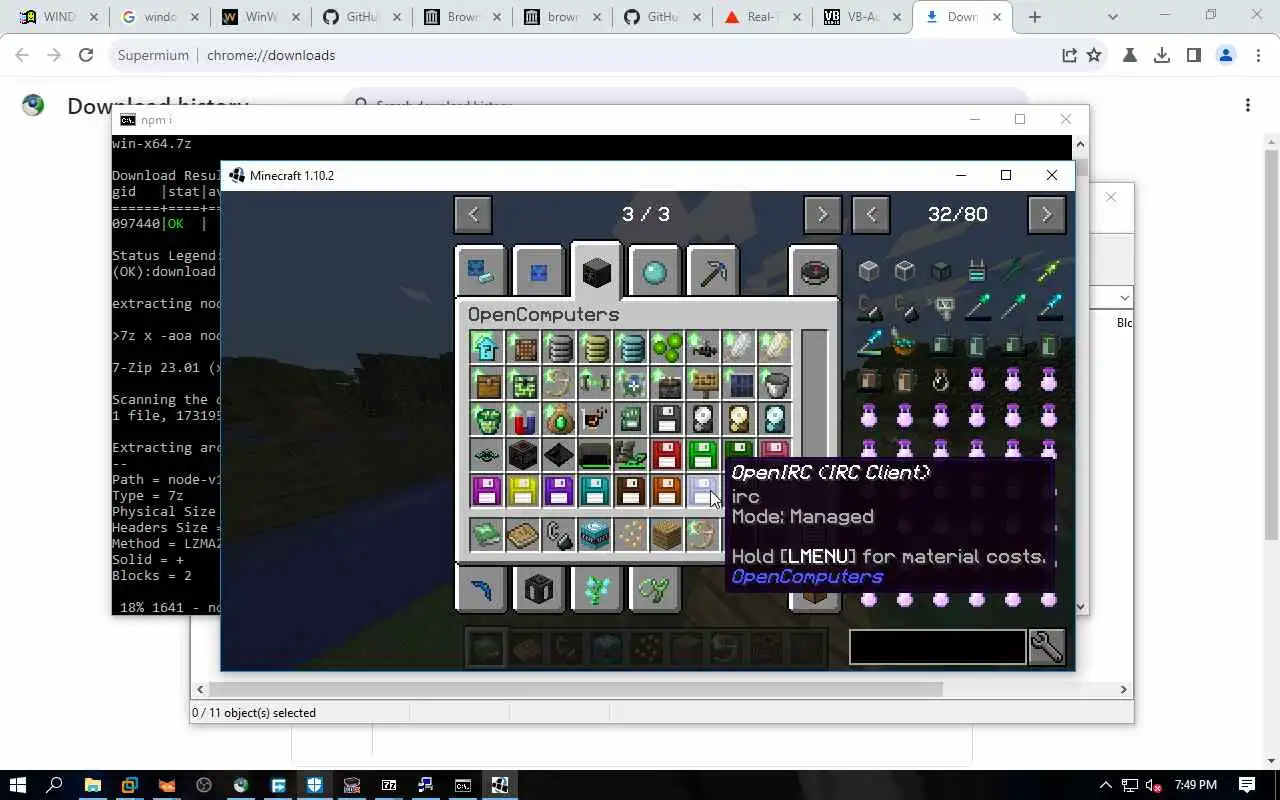Go to previous creative tab page
Image resolution: width=1280 pixels, height=800 pixels.
click(473, 214)
